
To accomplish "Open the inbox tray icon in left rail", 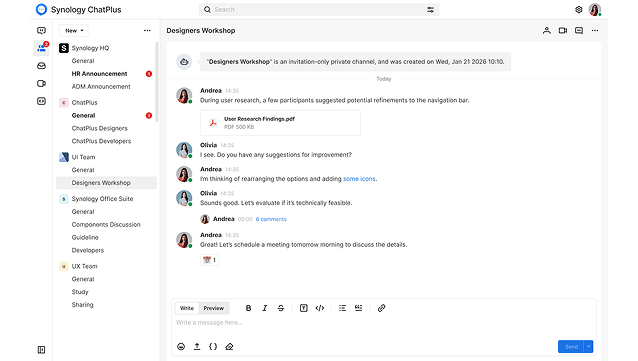I will point(42,66).
